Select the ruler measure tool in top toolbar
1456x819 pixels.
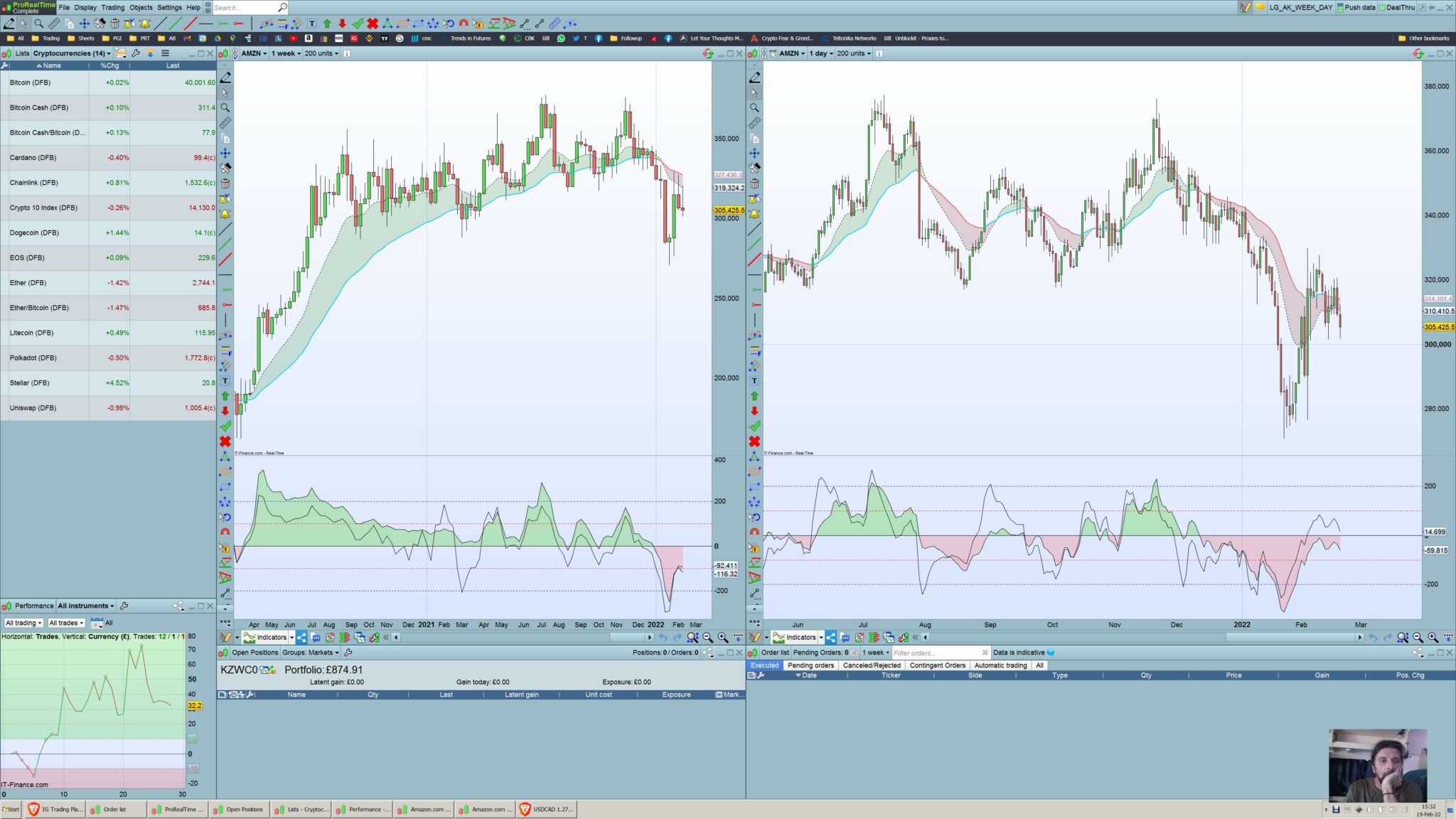coord(54,23)
